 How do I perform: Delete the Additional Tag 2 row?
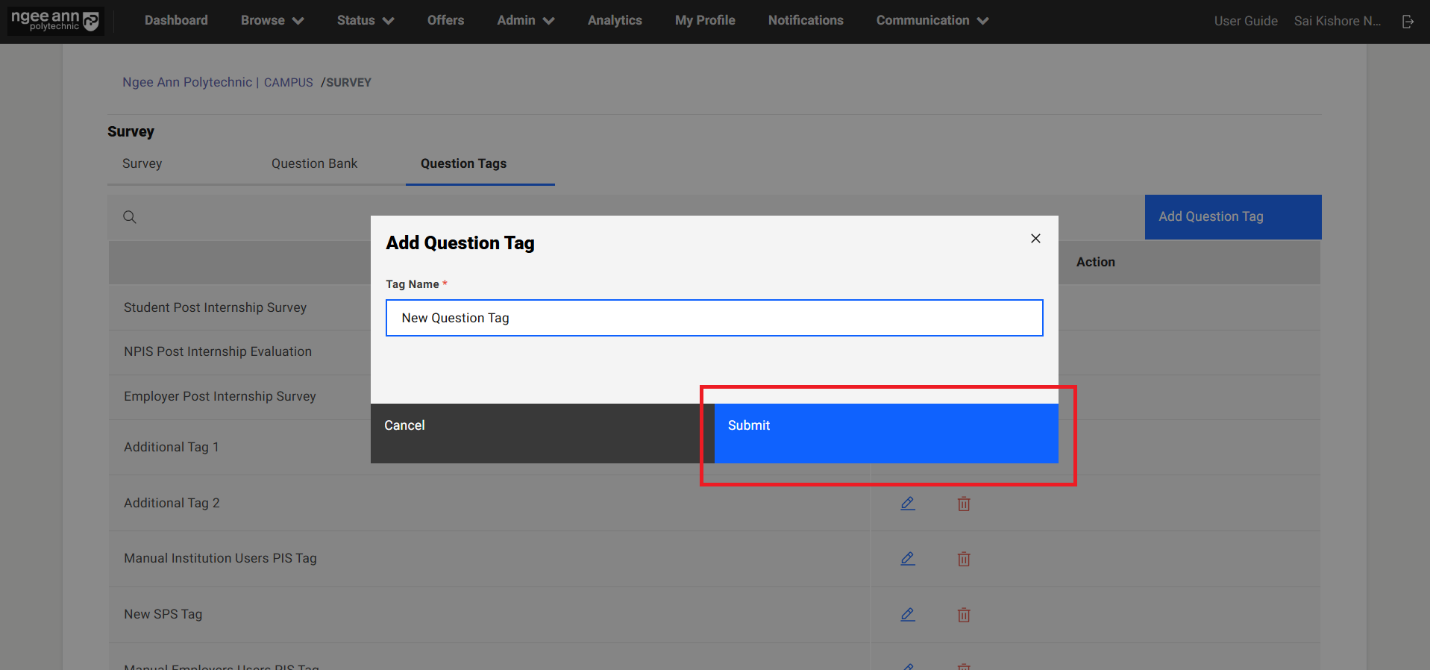[963, 503]
